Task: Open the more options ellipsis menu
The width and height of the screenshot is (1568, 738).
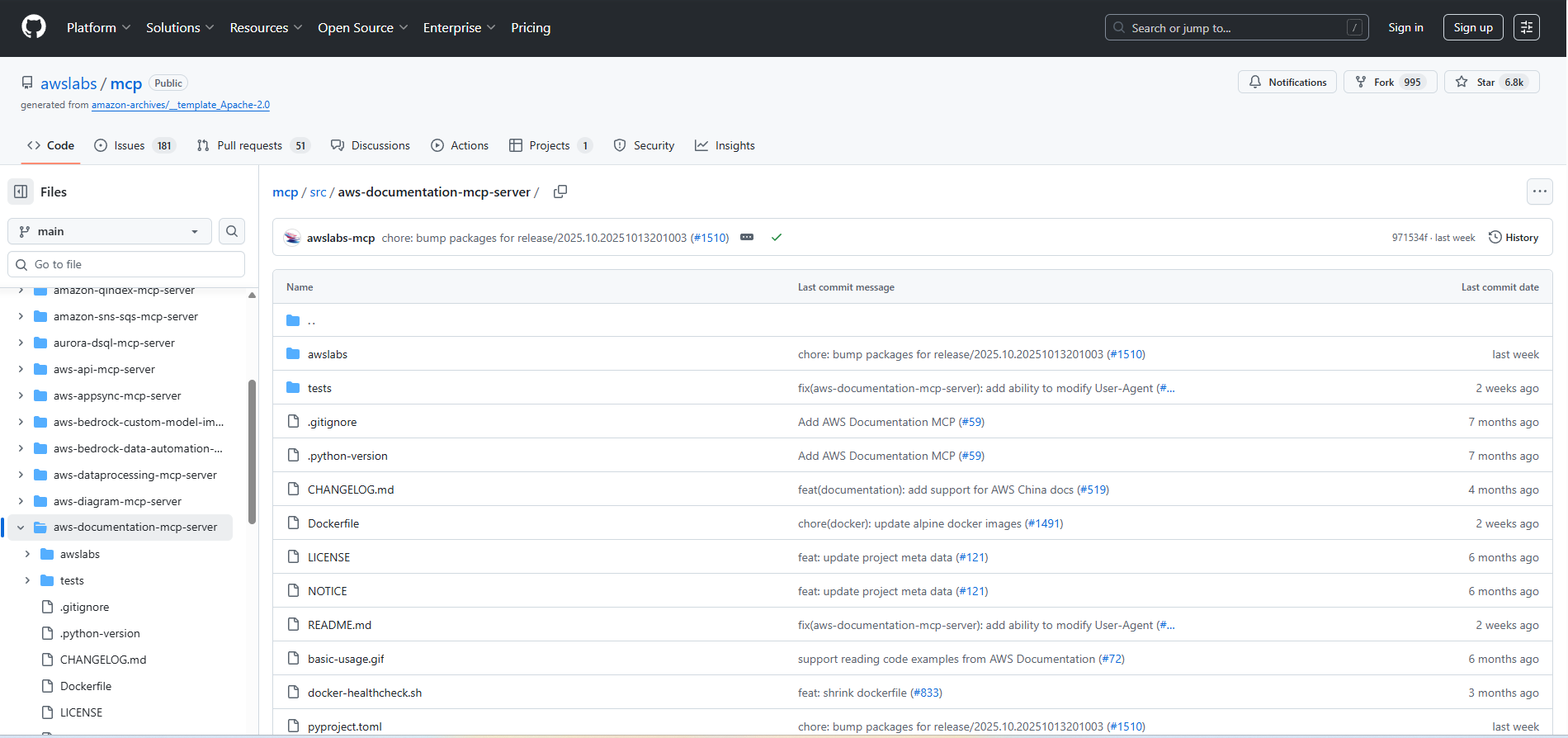Action: point(1539,192)
